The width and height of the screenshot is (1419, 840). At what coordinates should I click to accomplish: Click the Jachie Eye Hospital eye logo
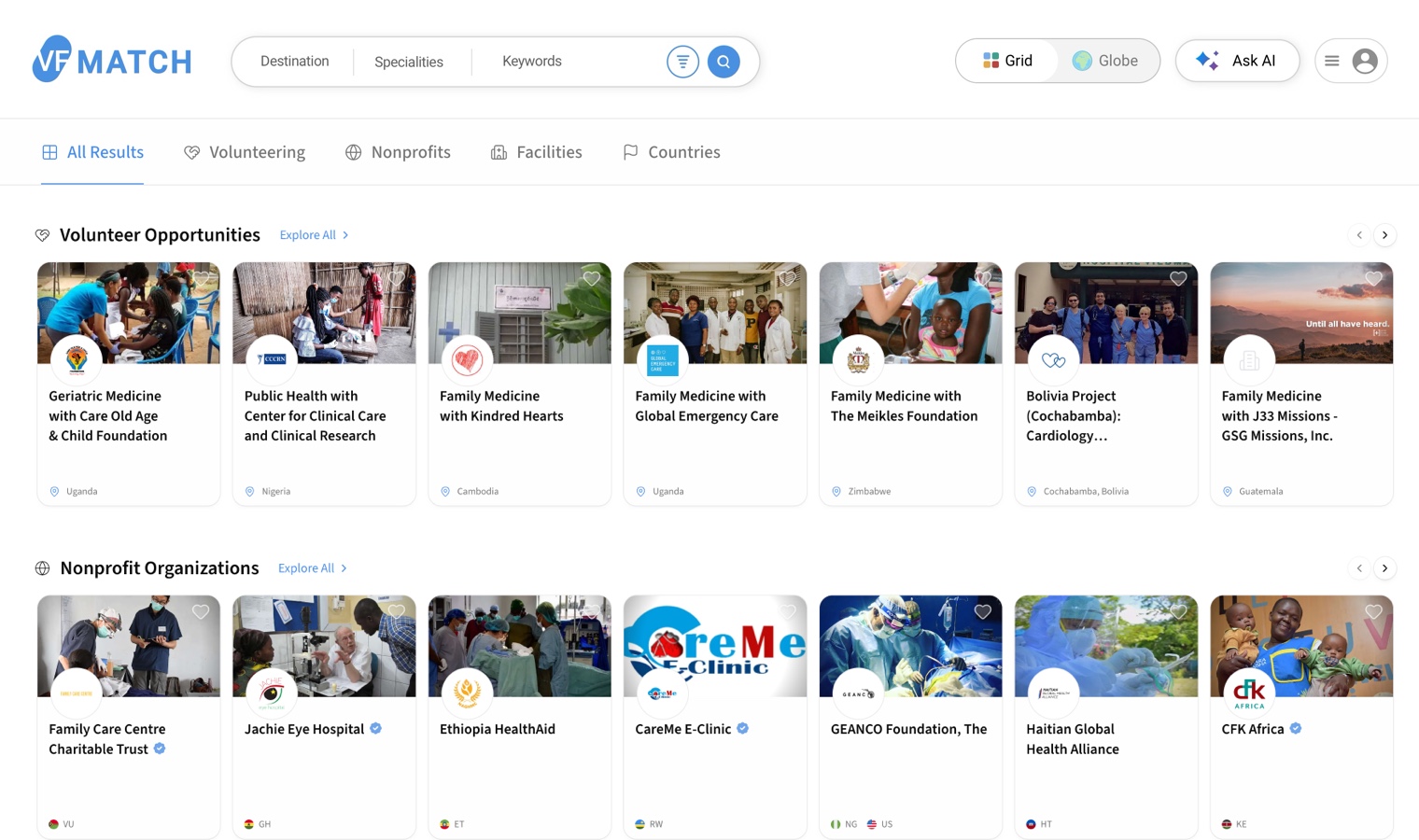pos(272,693)
